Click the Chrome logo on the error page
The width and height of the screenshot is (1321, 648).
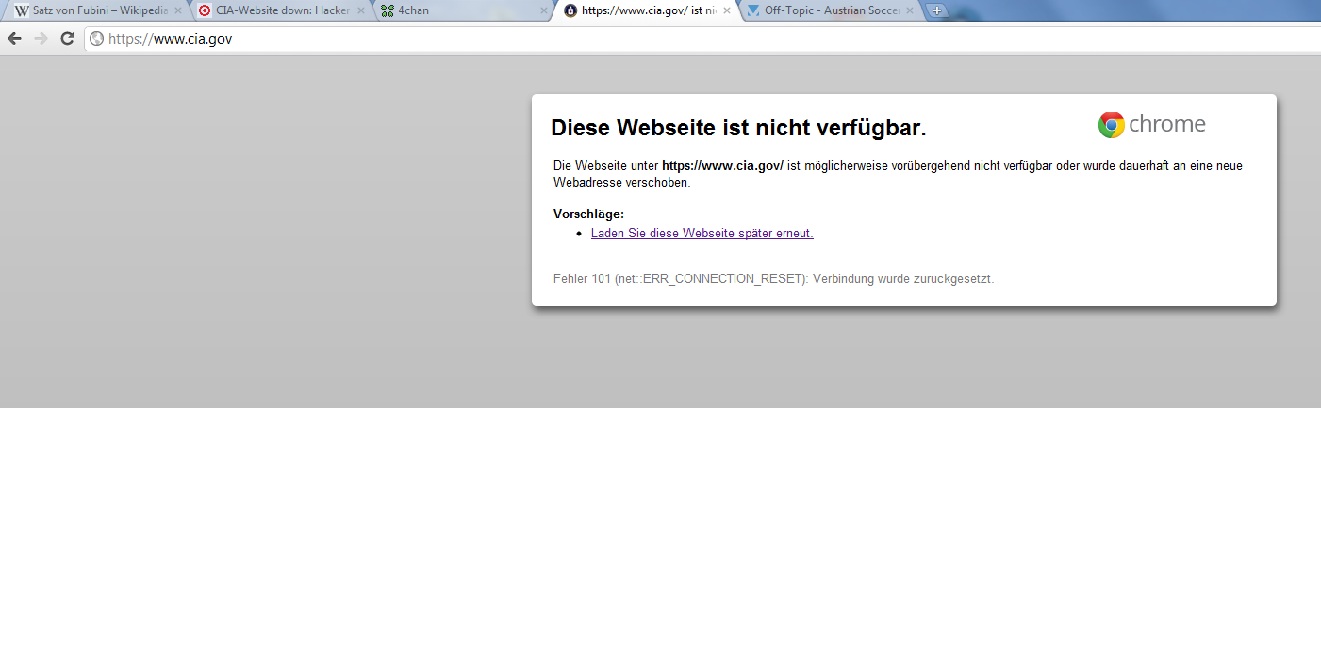coord(1151,125)
